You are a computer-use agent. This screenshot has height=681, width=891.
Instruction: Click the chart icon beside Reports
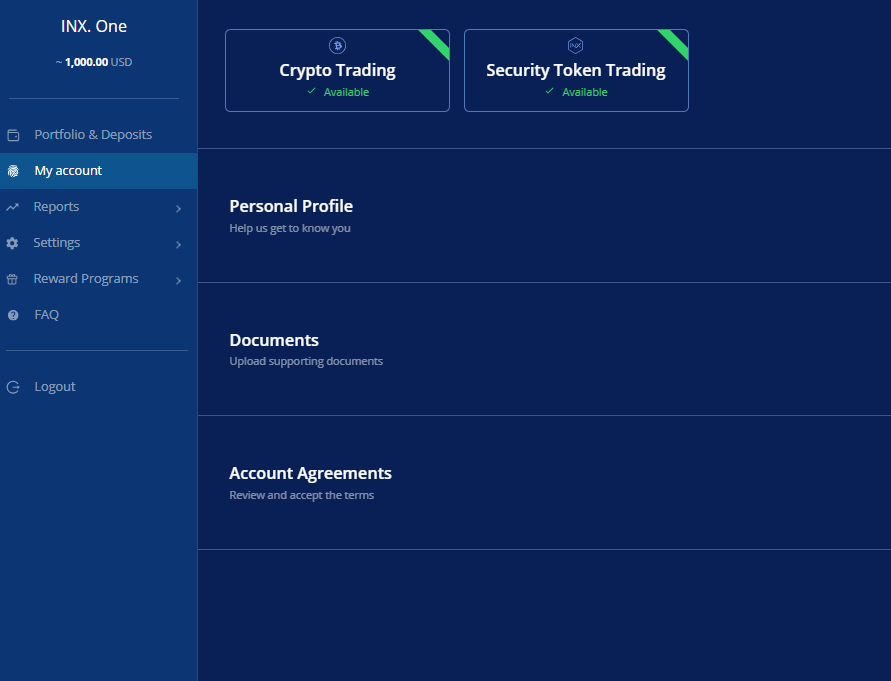tap(13, 207)
